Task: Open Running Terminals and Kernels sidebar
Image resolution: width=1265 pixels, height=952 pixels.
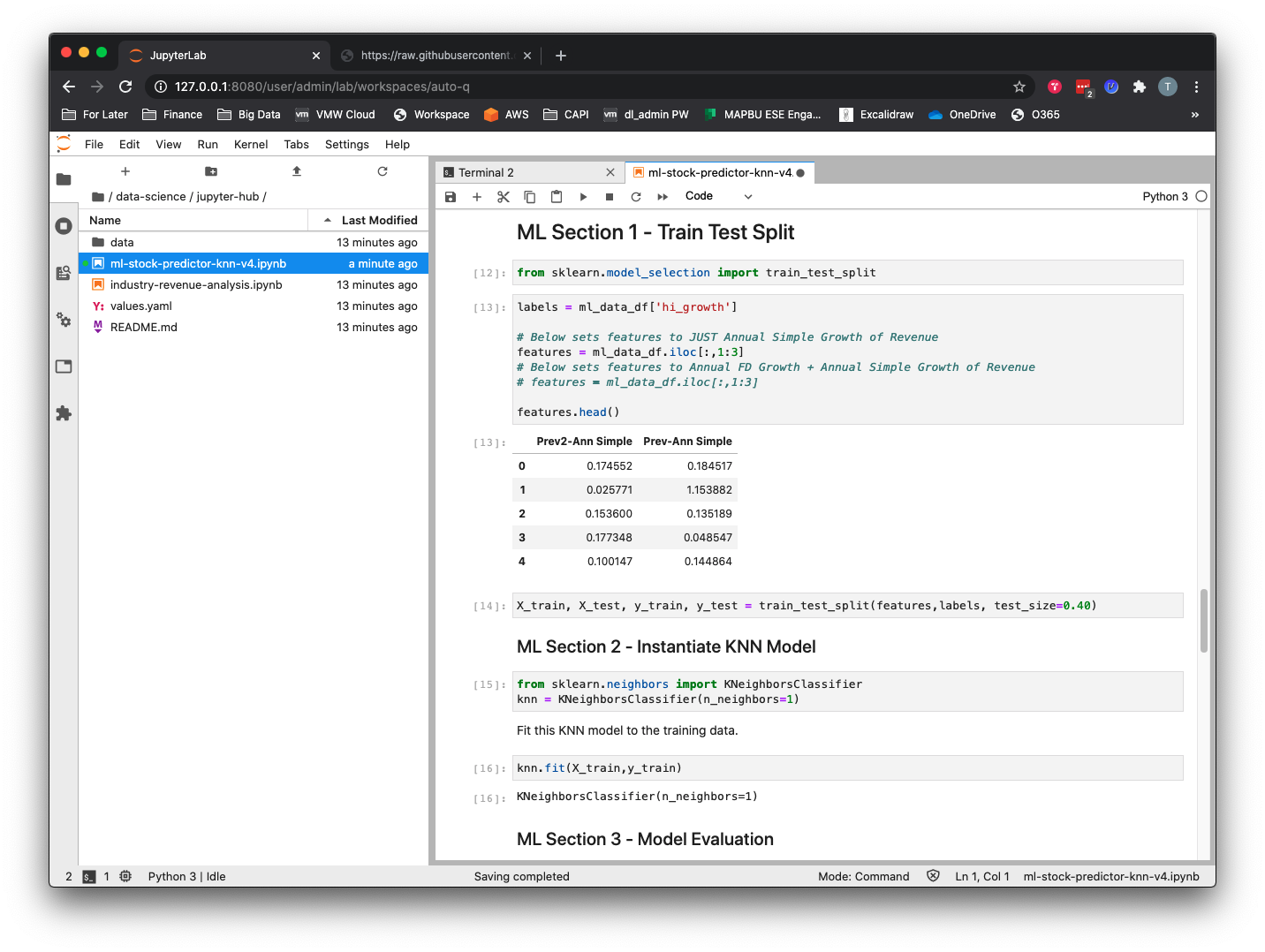Action: click(64, 226)
